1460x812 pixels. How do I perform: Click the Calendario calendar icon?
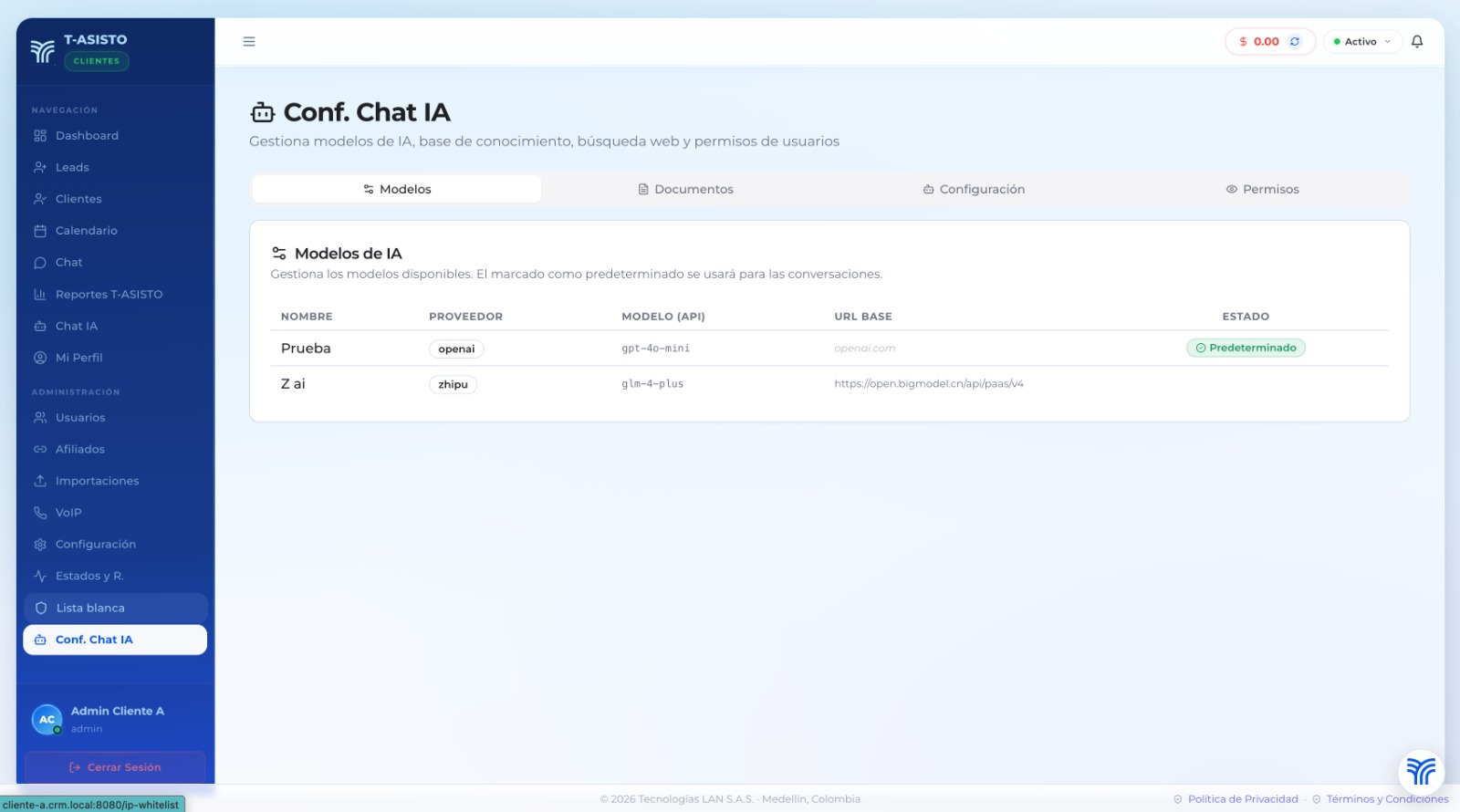coord(40,231)
